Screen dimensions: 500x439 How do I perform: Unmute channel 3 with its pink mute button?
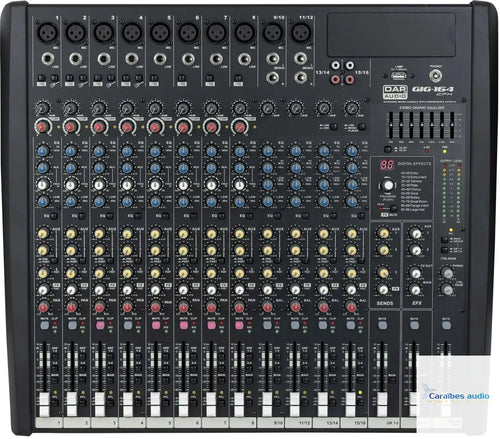pyautogui.click(x=100, y=325)
